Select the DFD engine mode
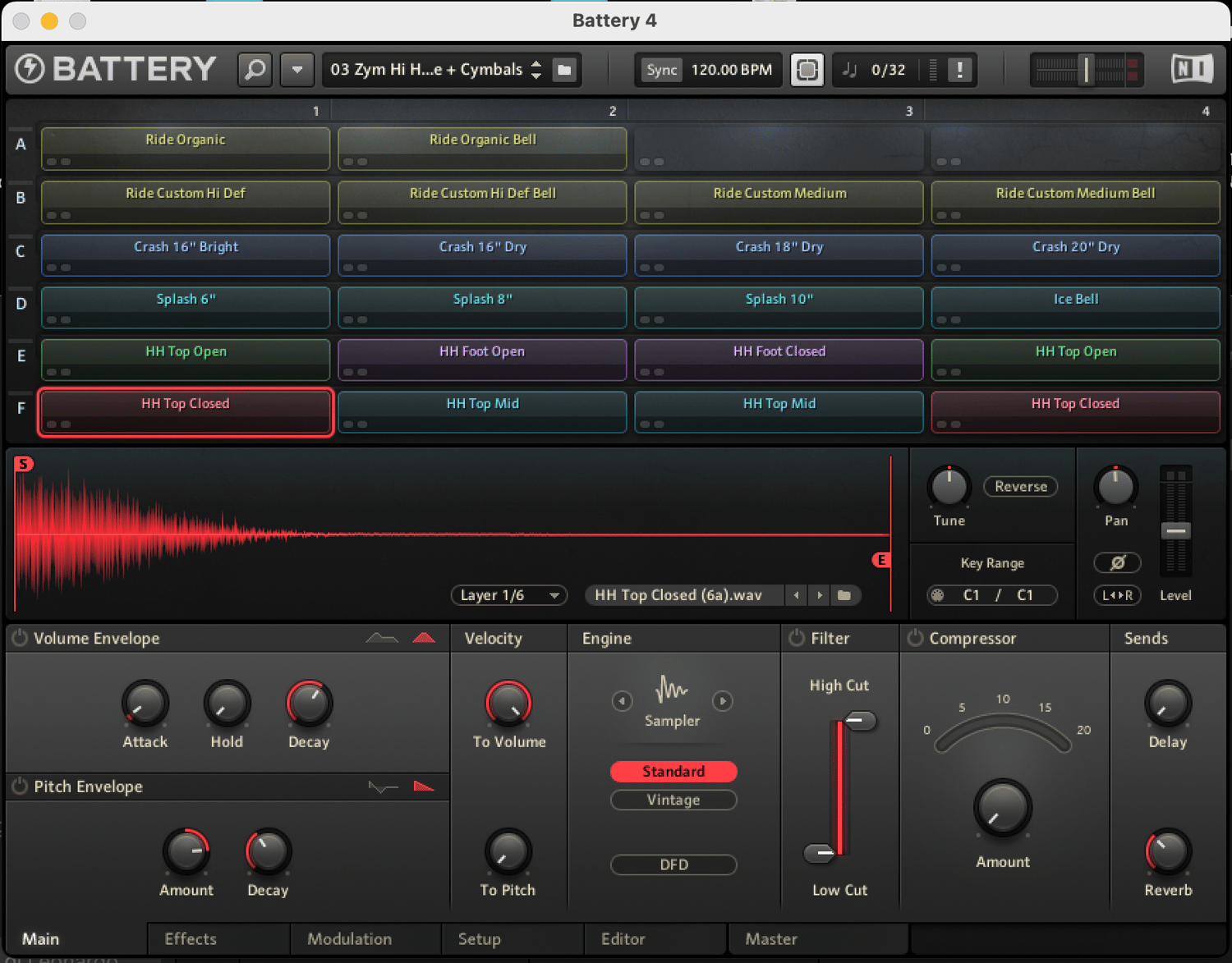The width and height of the screenshot is (1232, 963). pyautogui.click(x=673, y=865)
